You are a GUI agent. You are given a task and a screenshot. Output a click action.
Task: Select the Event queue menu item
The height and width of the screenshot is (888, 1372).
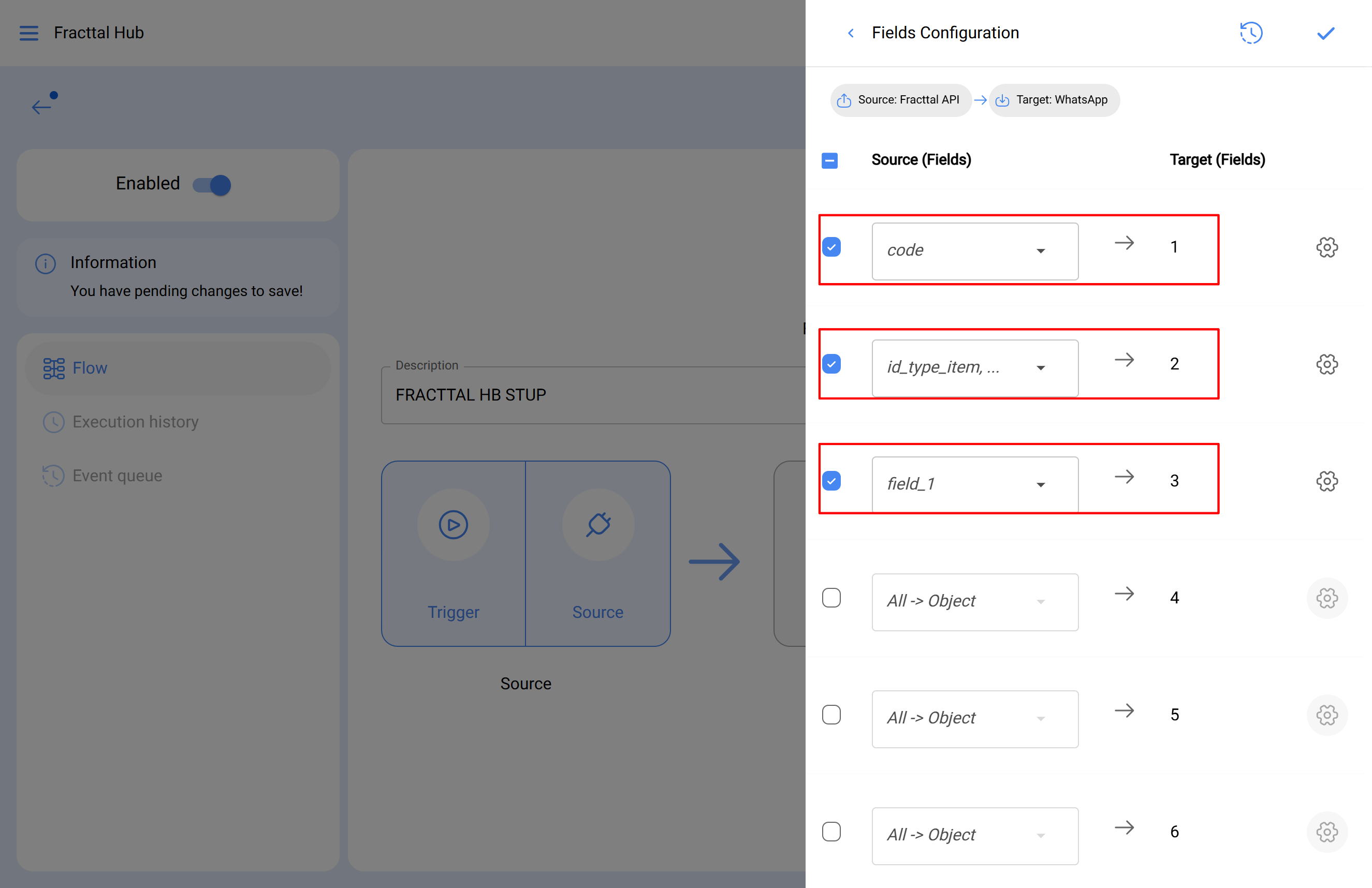(x=117, y=476)
